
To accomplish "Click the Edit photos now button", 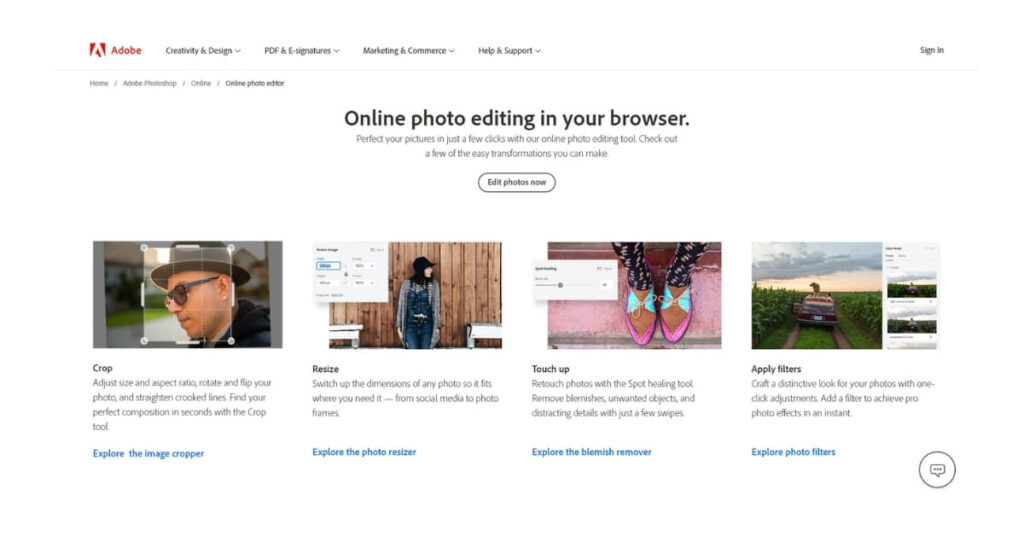I will 517,182.
